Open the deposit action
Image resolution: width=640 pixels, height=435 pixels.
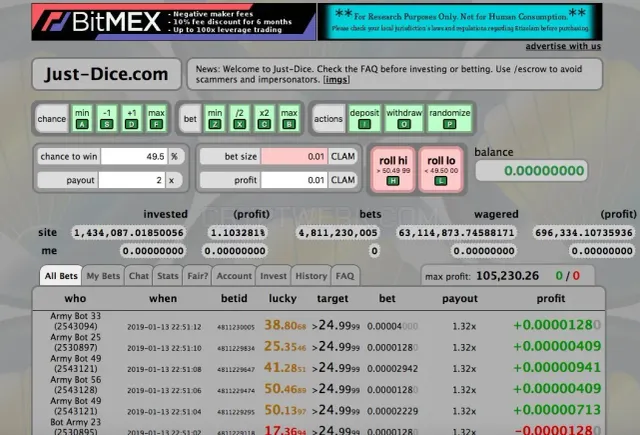coord(364,118)
